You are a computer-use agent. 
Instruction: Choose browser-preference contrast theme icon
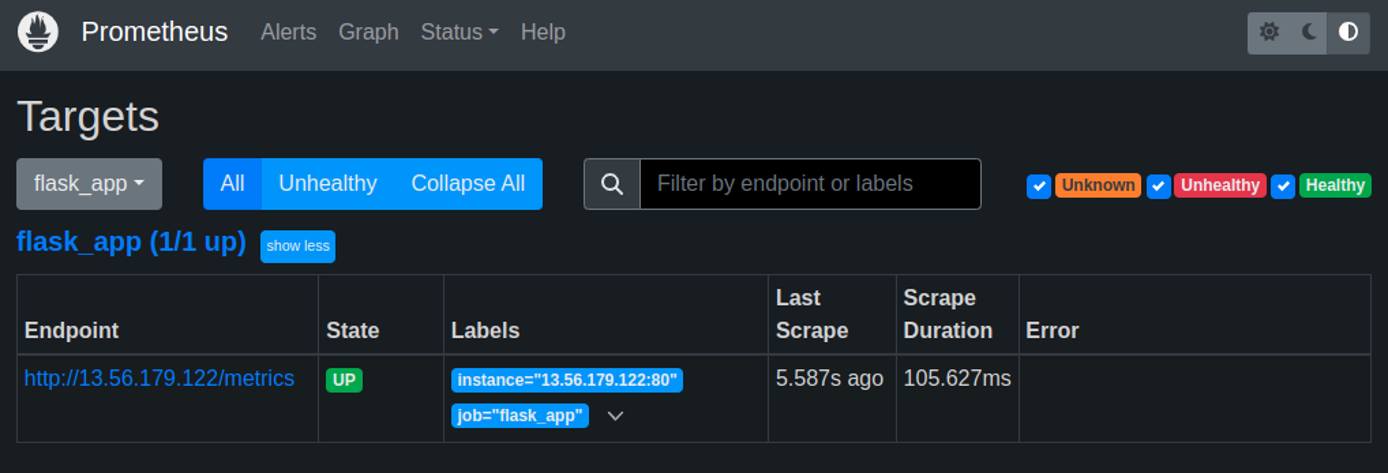click(x=1348, y=32)
